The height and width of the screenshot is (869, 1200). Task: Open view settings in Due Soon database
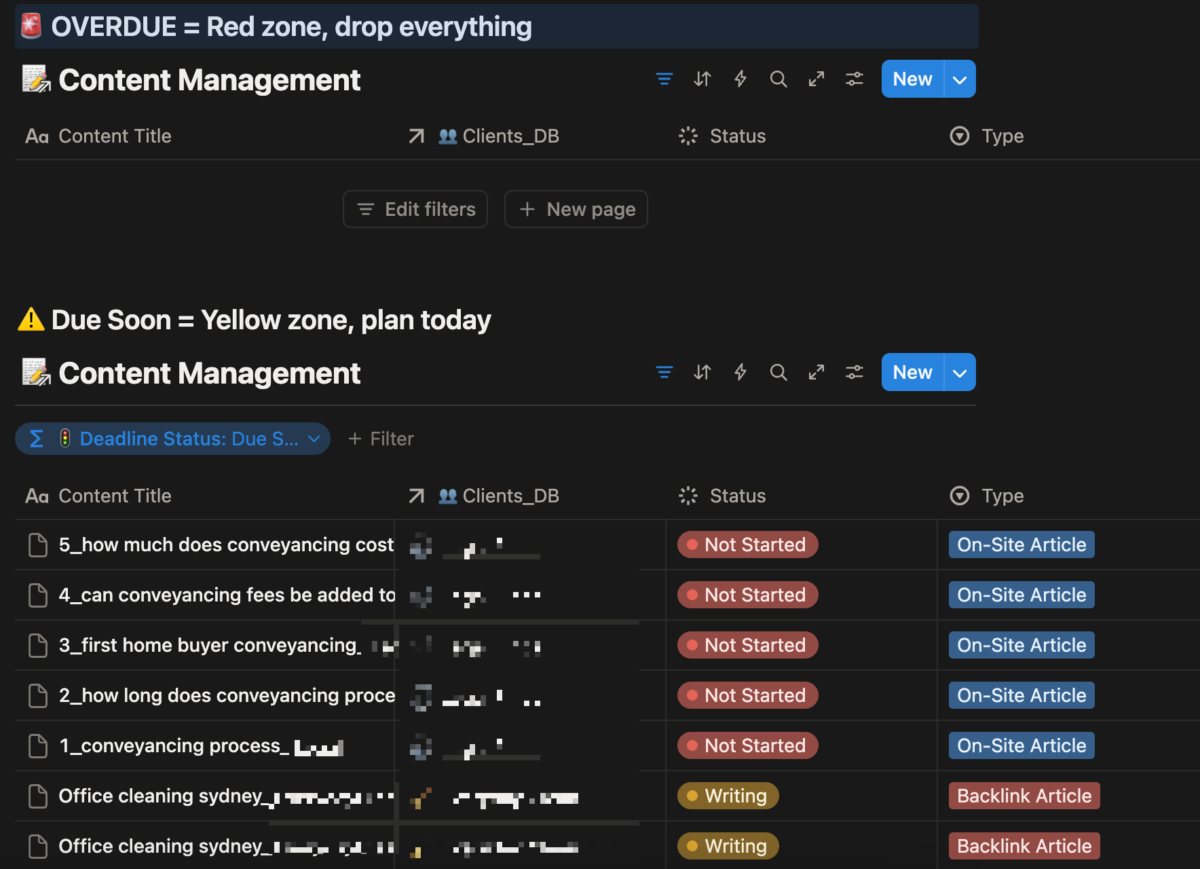[x=854, y=373]
